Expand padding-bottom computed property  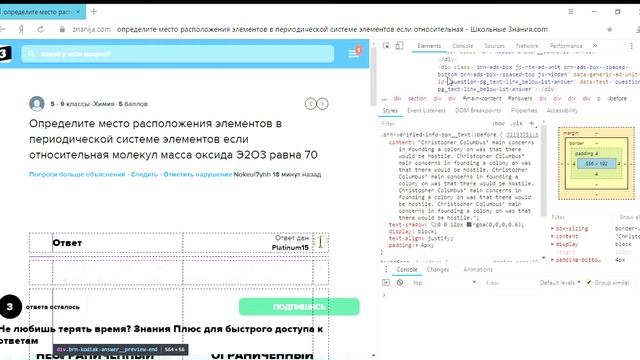click(x=553, y=260)
